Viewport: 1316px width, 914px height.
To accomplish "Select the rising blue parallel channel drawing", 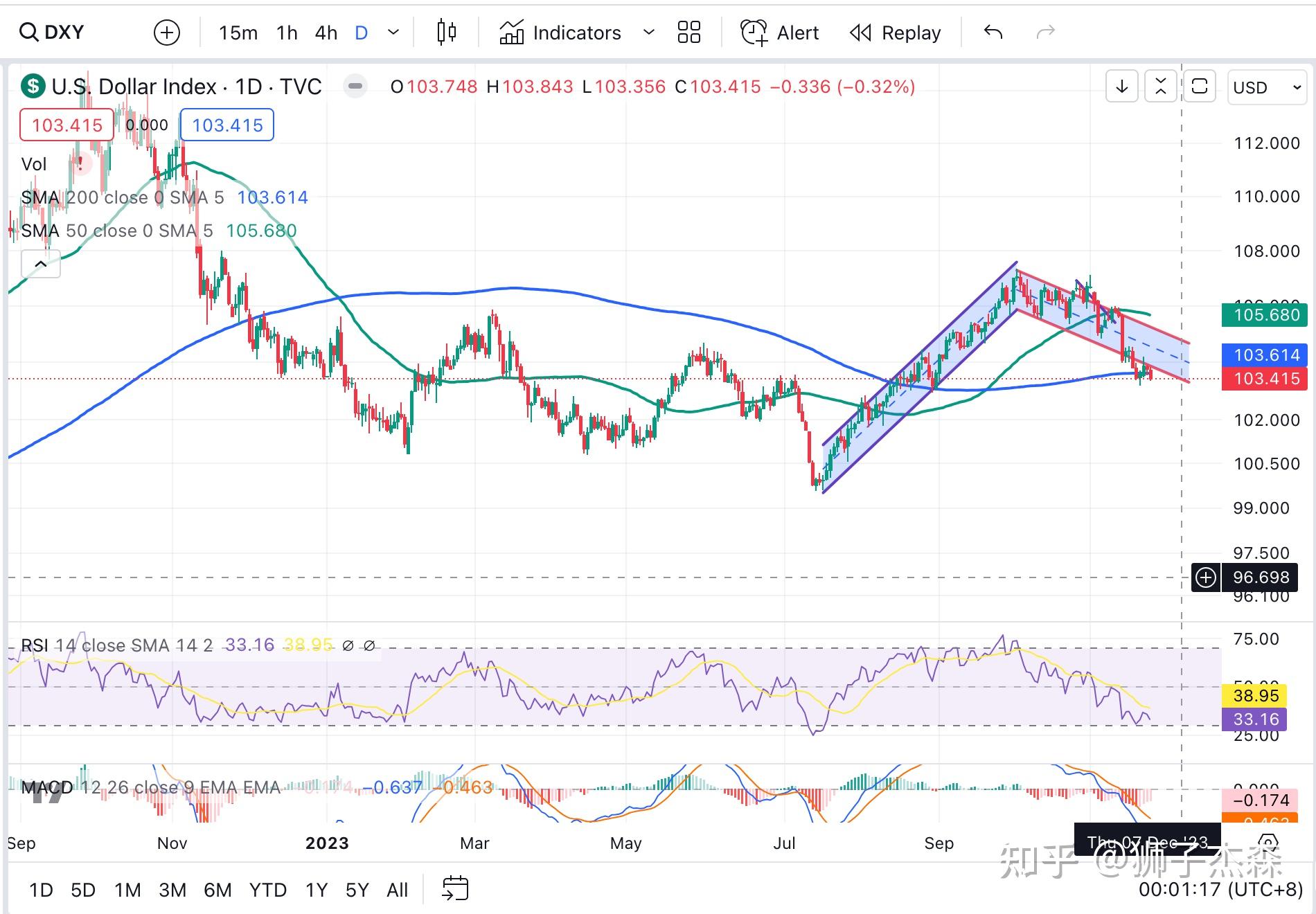I will click(921, 377).
